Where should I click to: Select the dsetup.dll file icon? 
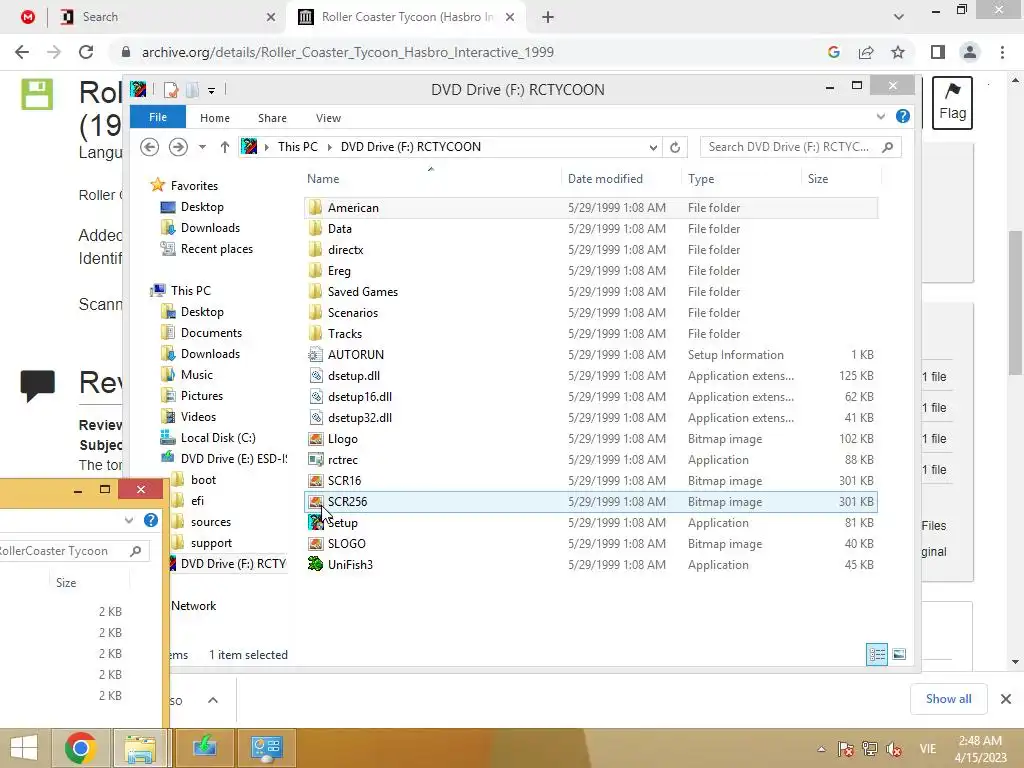[x=315, y=376]
